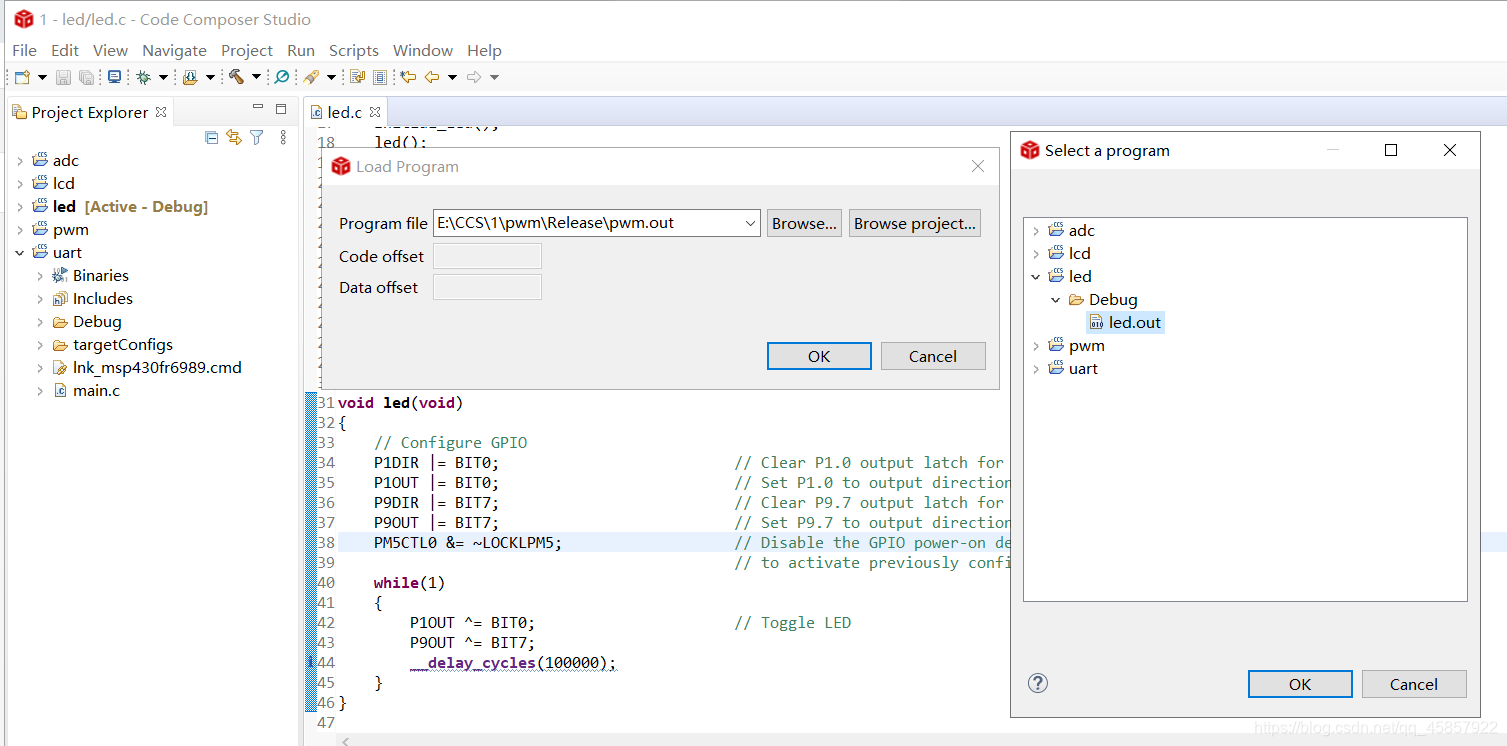The width and height of the screenshot is (1507, 746).
Task: Expand Binaries under uart project
Action: click(x=40, y=275)
